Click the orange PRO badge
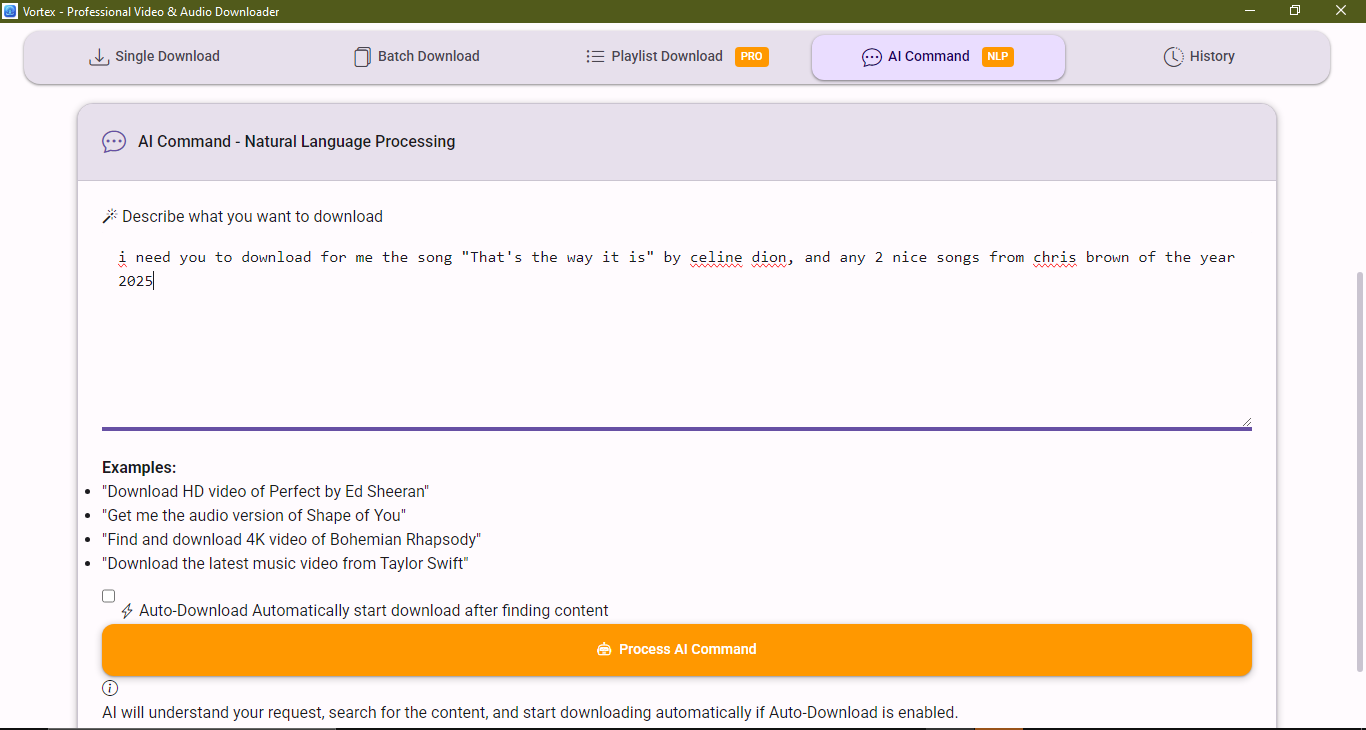Image resolution: width=1366 pixels, height=730 pixels. (752, 57)
